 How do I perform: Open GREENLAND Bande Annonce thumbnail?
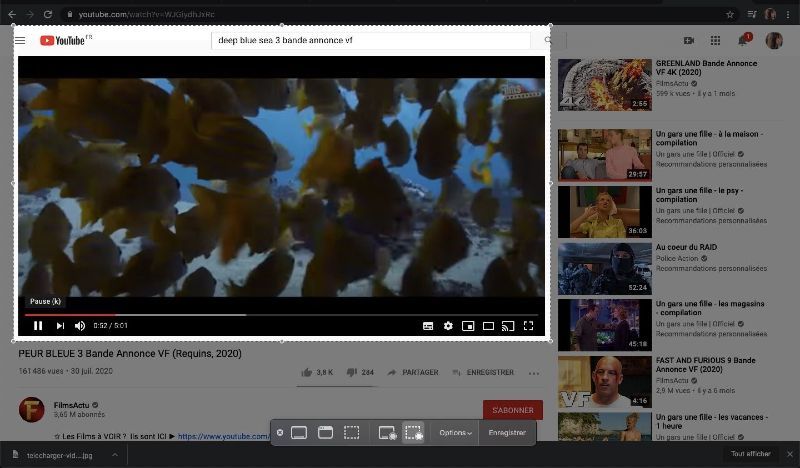[605, 84]
